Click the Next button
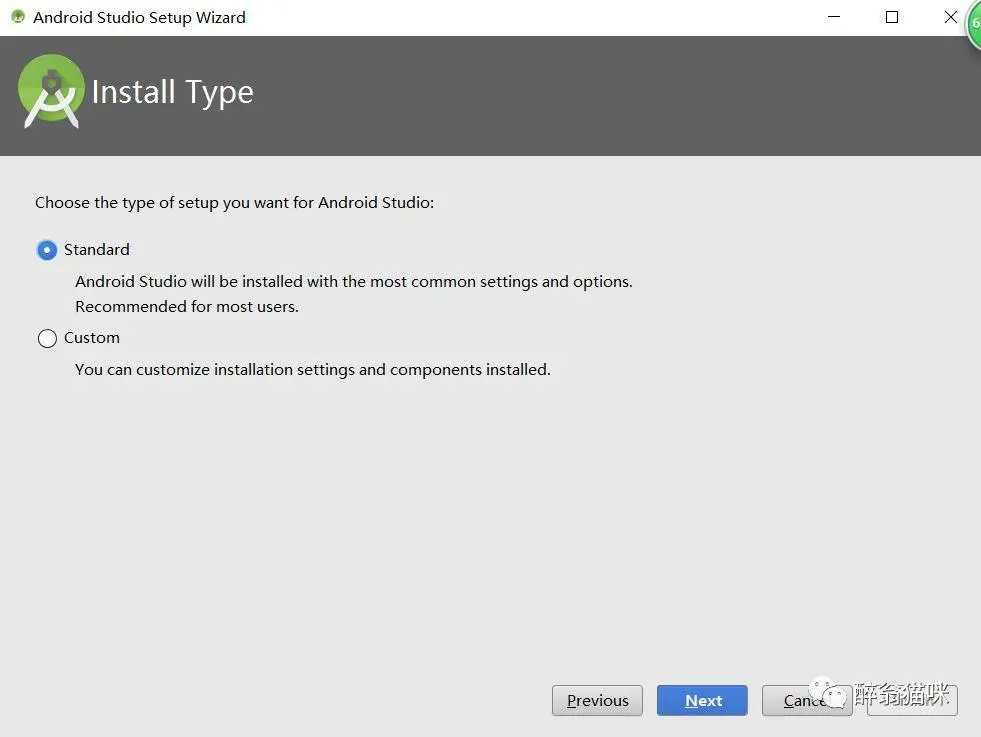The height and width of the screenshot is (737, 981). tap(702, 701)
